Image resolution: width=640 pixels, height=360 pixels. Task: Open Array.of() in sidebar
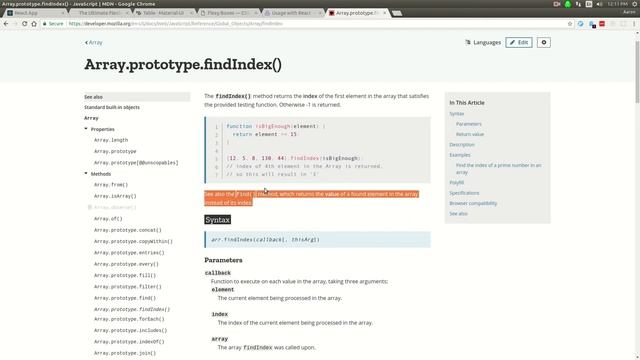pyautogui.click(x=108, y=219)
